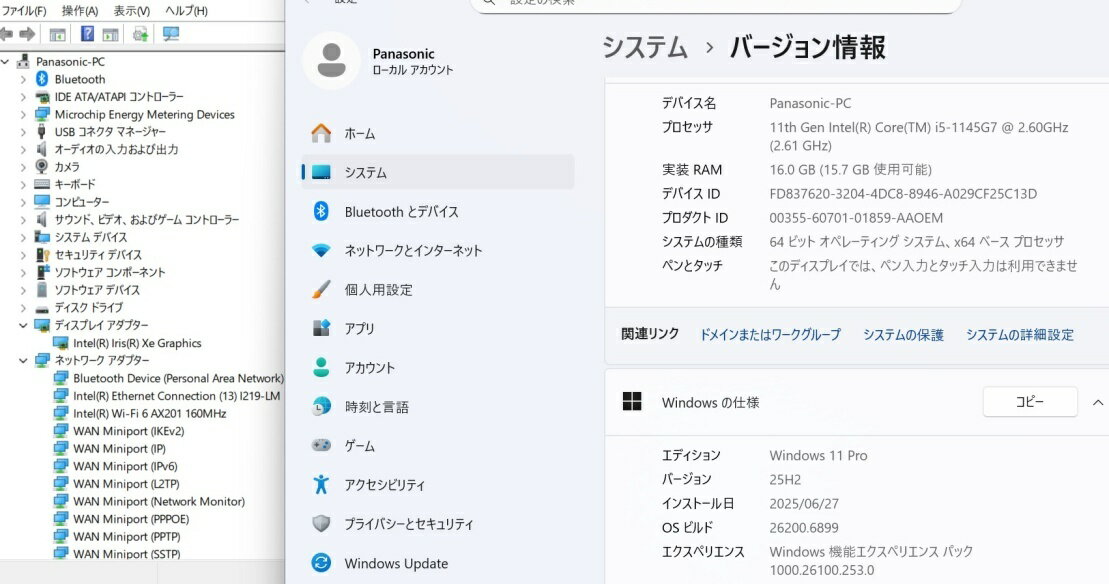Open Bluetooth とデバイス in settings sidebar

[401, 212]
